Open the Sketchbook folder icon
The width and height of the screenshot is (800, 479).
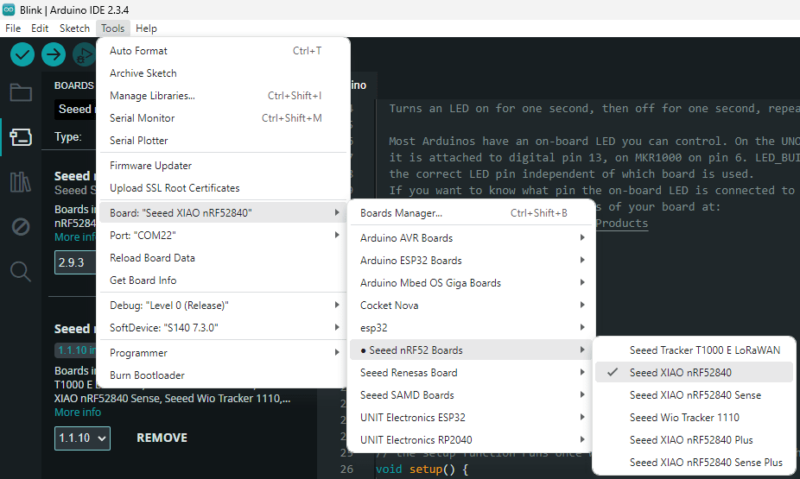21,93
